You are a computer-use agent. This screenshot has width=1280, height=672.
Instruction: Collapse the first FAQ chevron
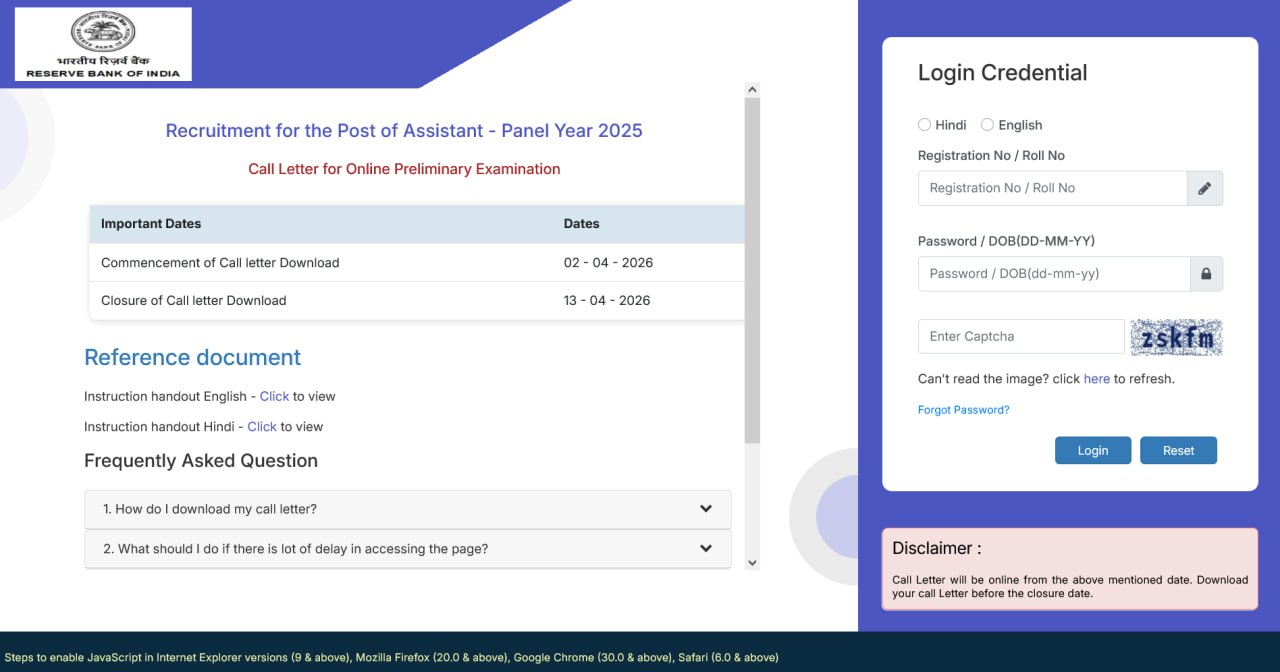pos(705,509)
